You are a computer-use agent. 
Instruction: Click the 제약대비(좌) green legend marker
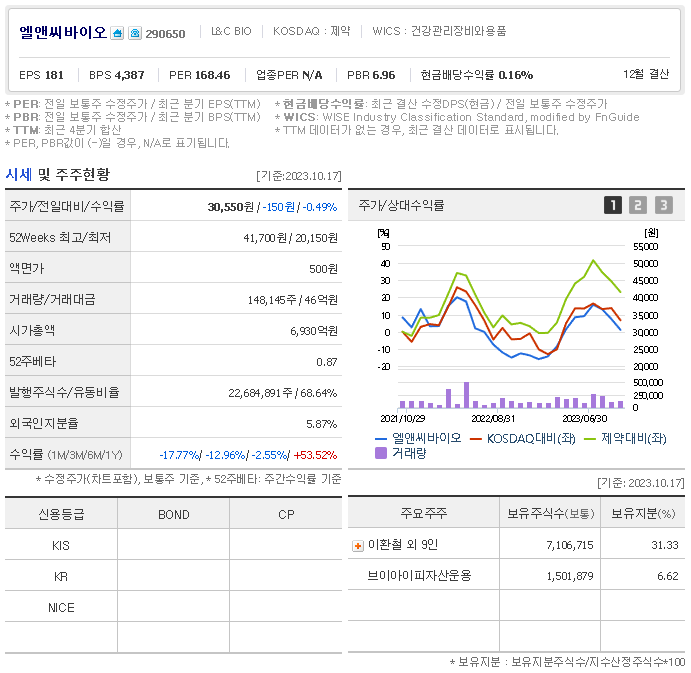(590, 439)
